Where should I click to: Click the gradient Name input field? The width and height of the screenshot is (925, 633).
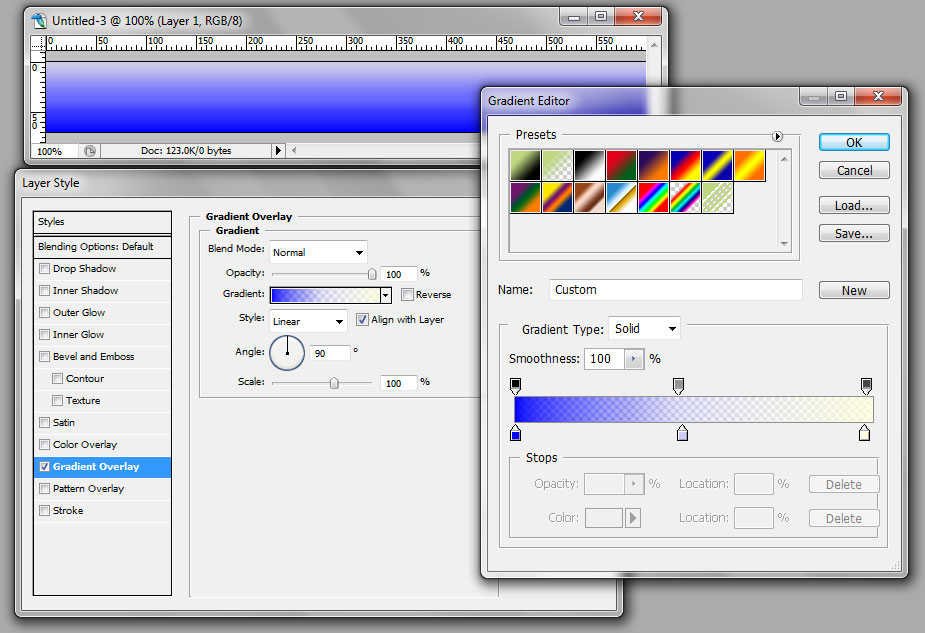pos(675,290)
